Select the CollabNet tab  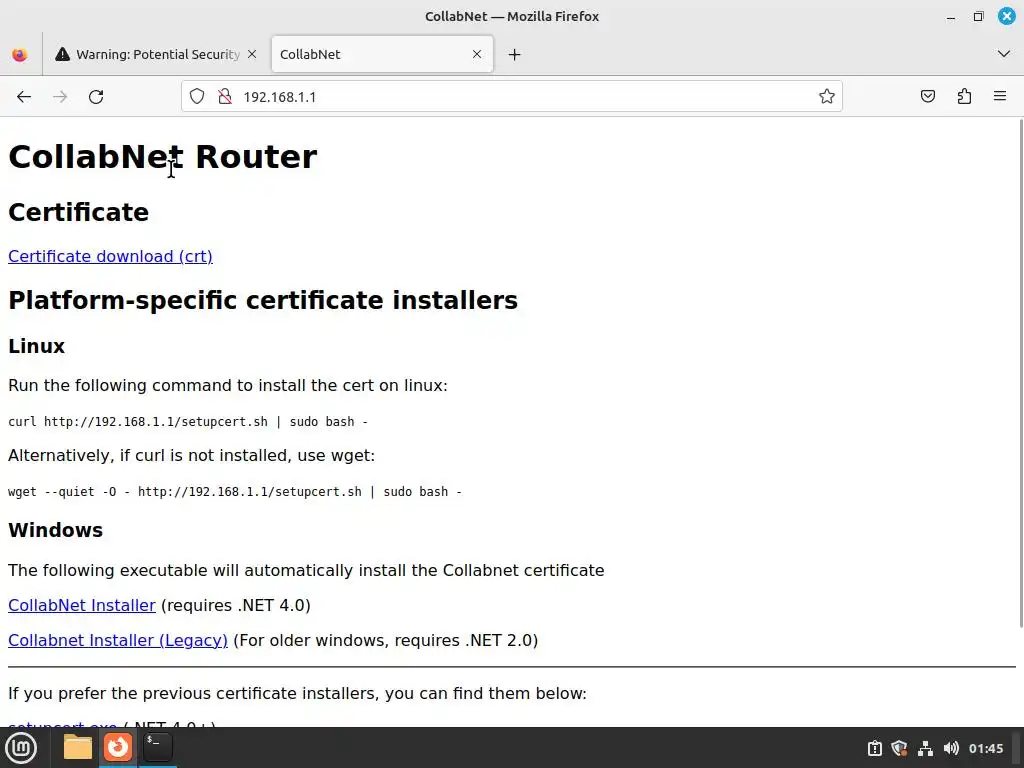382,54
